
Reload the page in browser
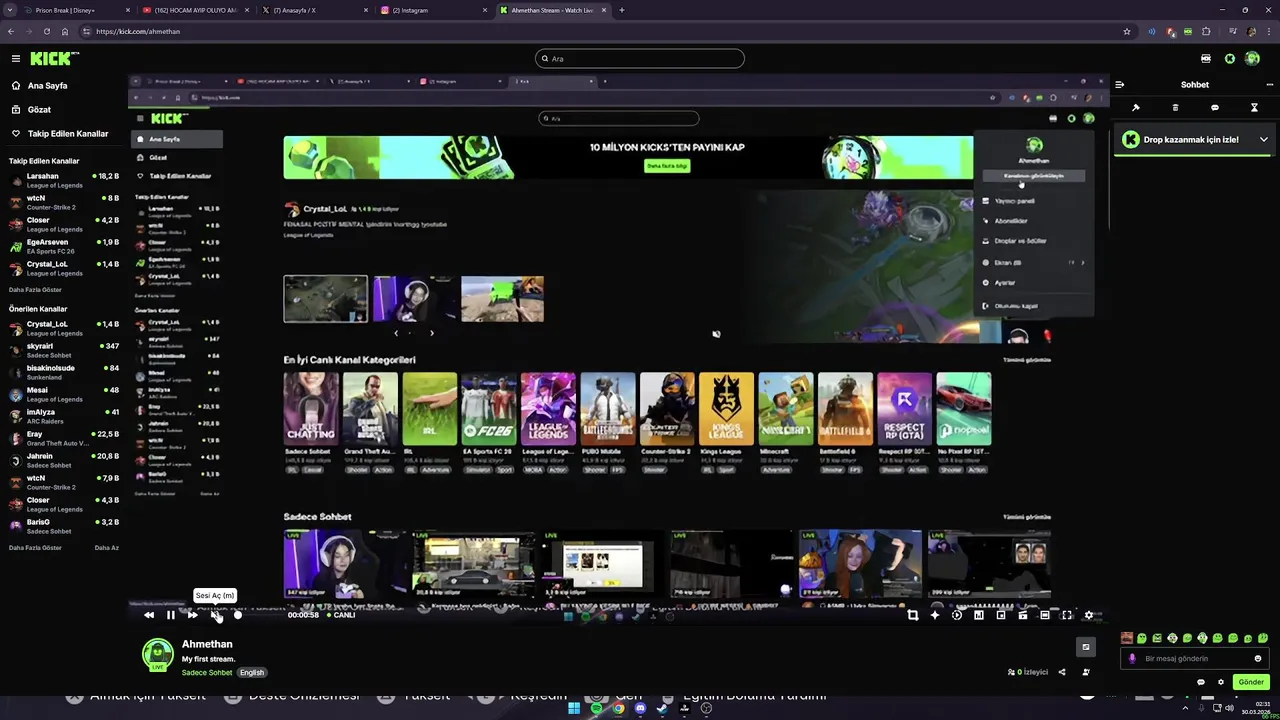pos(46,31)
